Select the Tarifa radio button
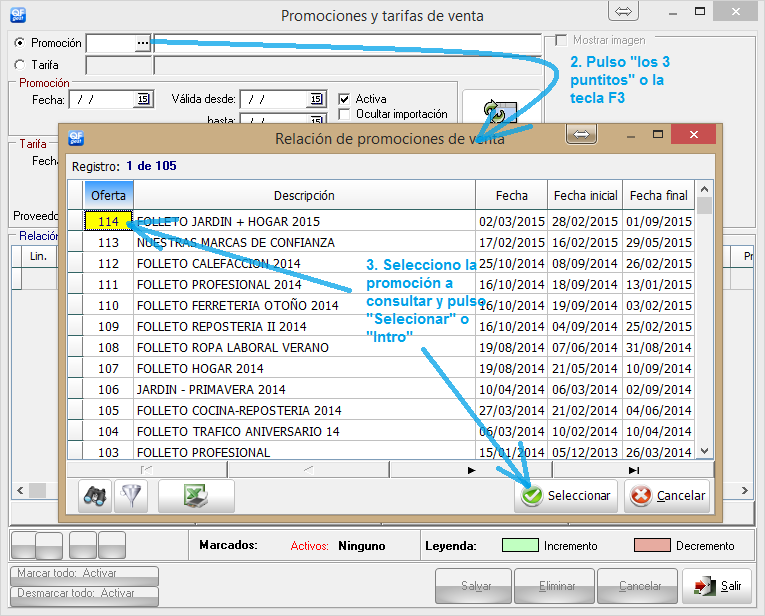The width and height of the screenshot is (765, 616). (x=20, y=64)
